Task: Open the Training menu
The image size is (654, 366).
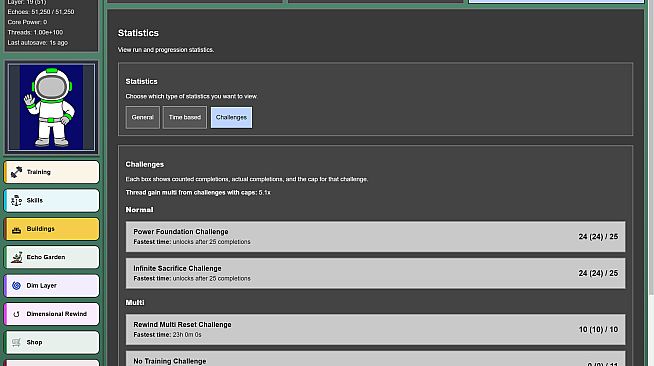Action: pyautogui.click(x=52, y=172)
